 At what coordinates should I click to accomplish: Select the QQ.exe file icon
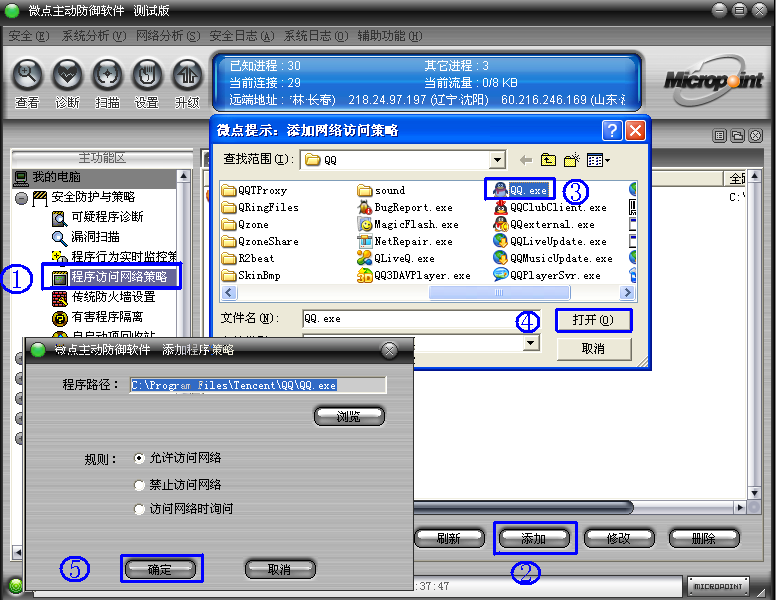(x=499, y=190)
